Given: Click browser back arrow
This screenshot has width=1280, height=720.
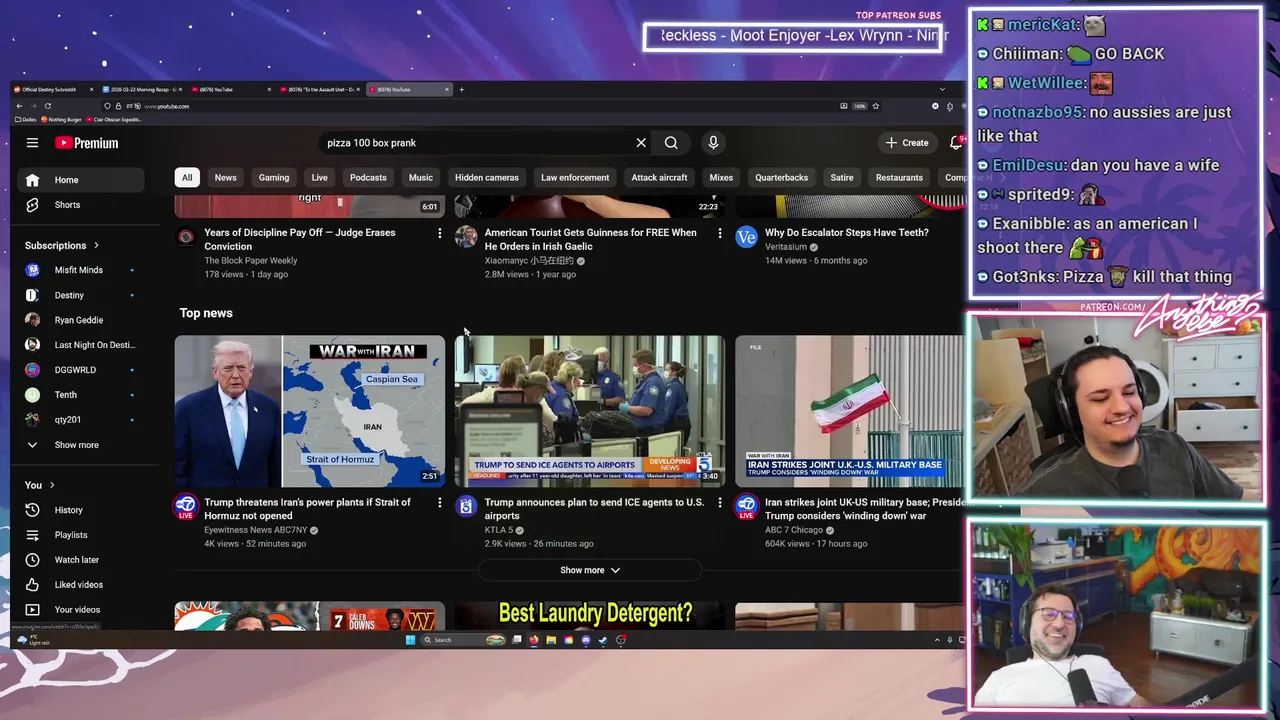Looking at the screenshot, I should click(x=19, y=106).
